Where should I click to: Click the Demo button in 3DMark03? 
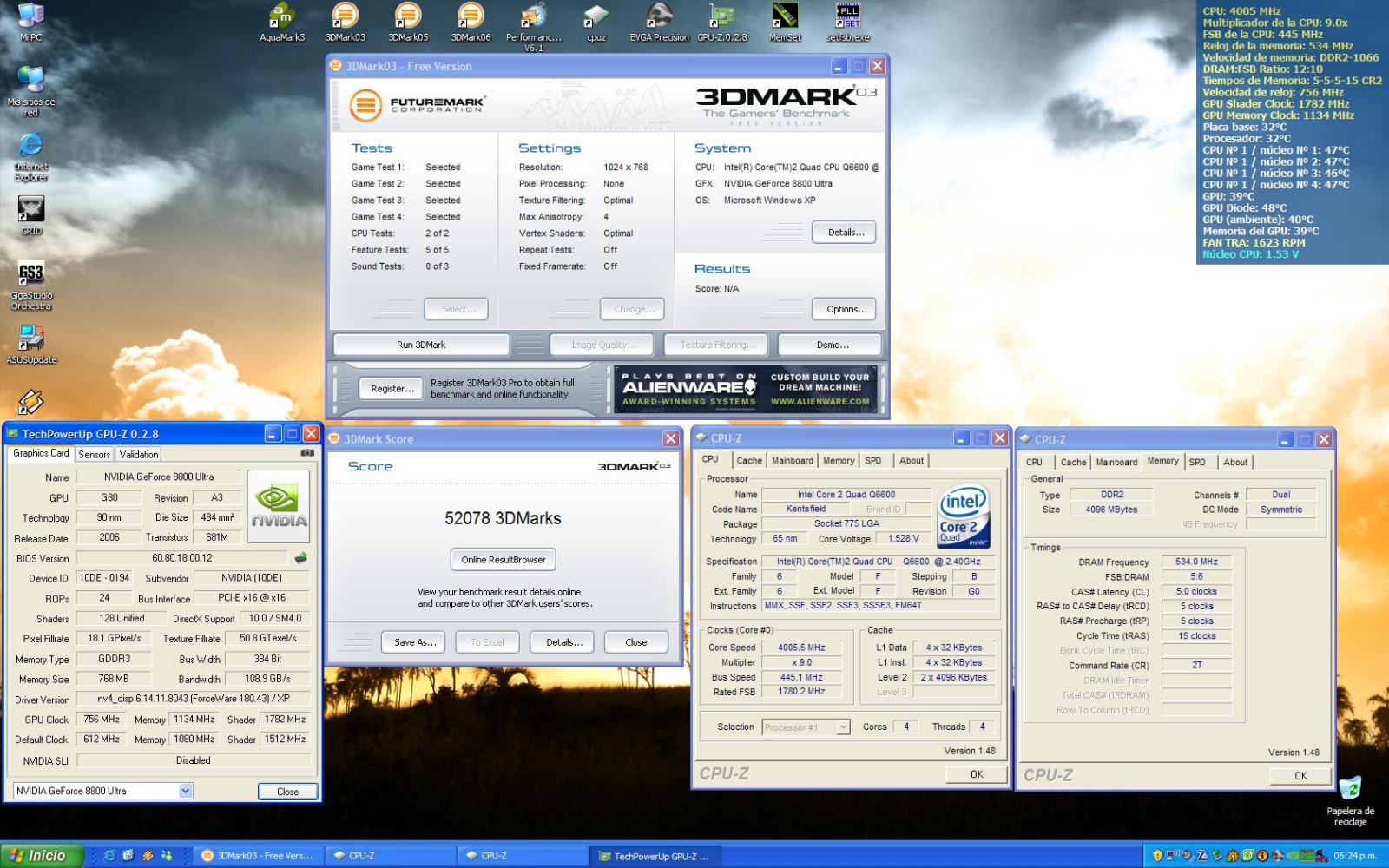point(831,345)
